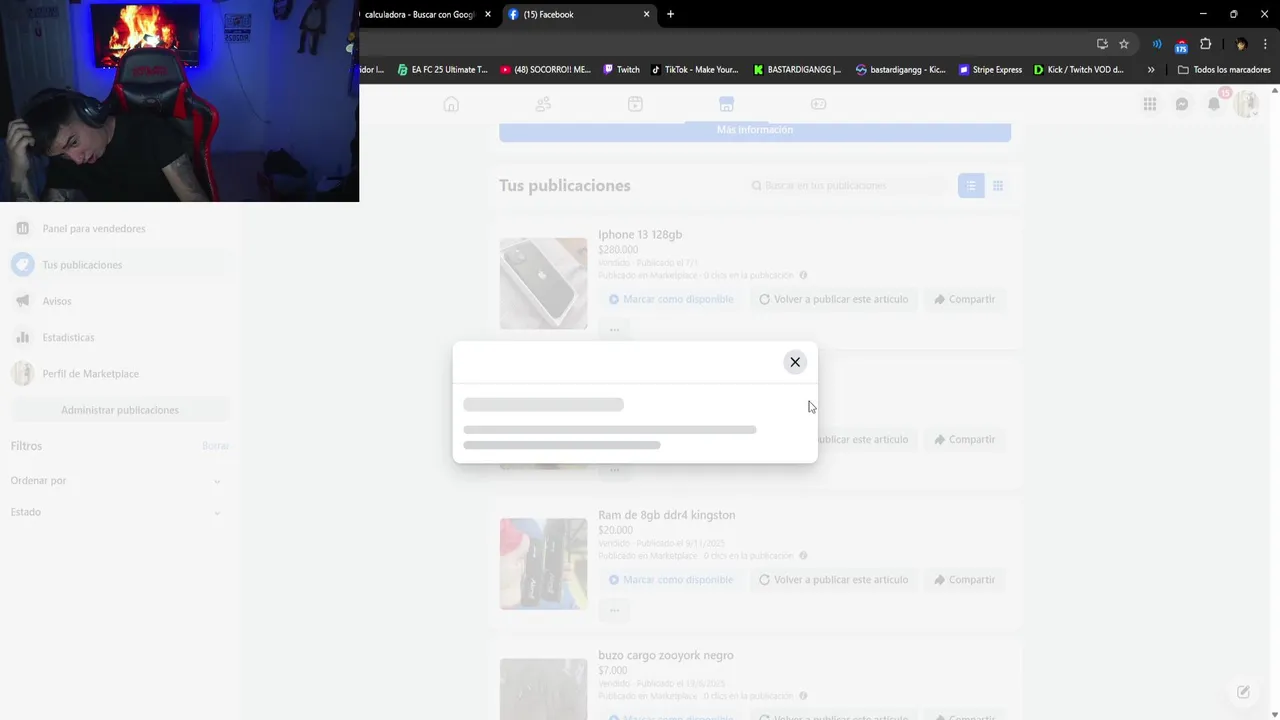The width and height of the screenshot is (1280, 720).
Task: Expand the Estado filter
Action: click(120, 512)
